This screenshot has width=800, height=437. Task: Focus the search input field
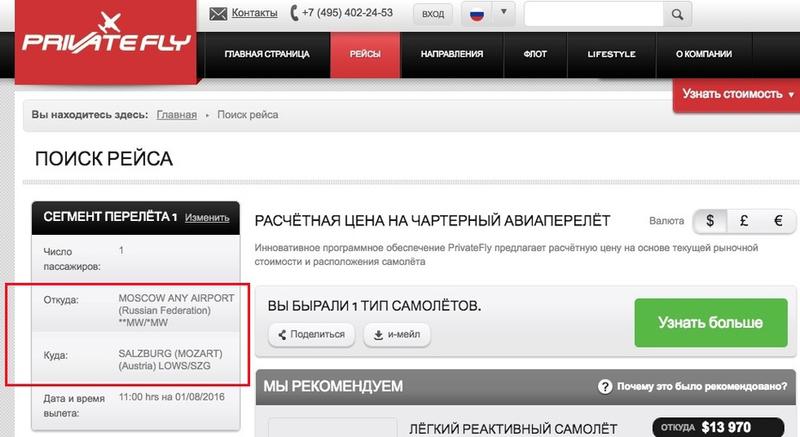pos(594,14)
